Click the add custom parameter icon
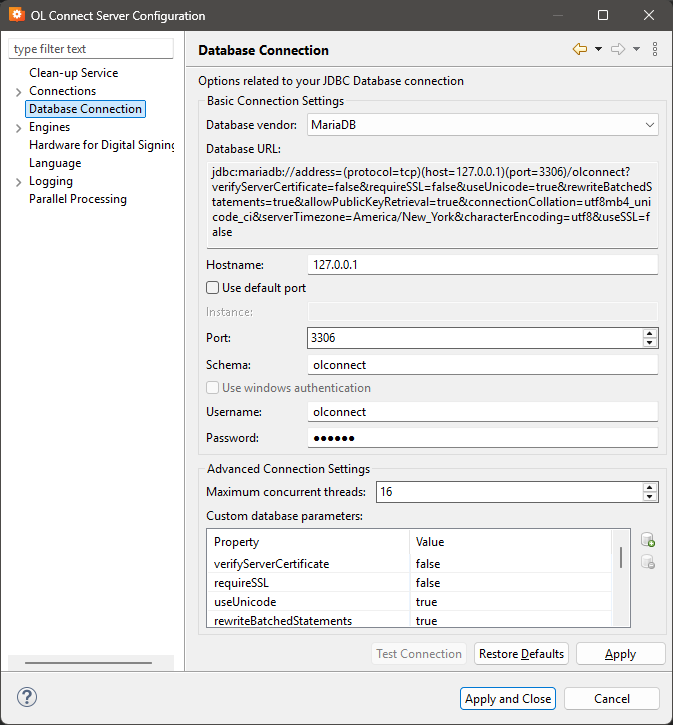Image resolution: width=673 pixels, height=725 pixels. pos(648,540)
